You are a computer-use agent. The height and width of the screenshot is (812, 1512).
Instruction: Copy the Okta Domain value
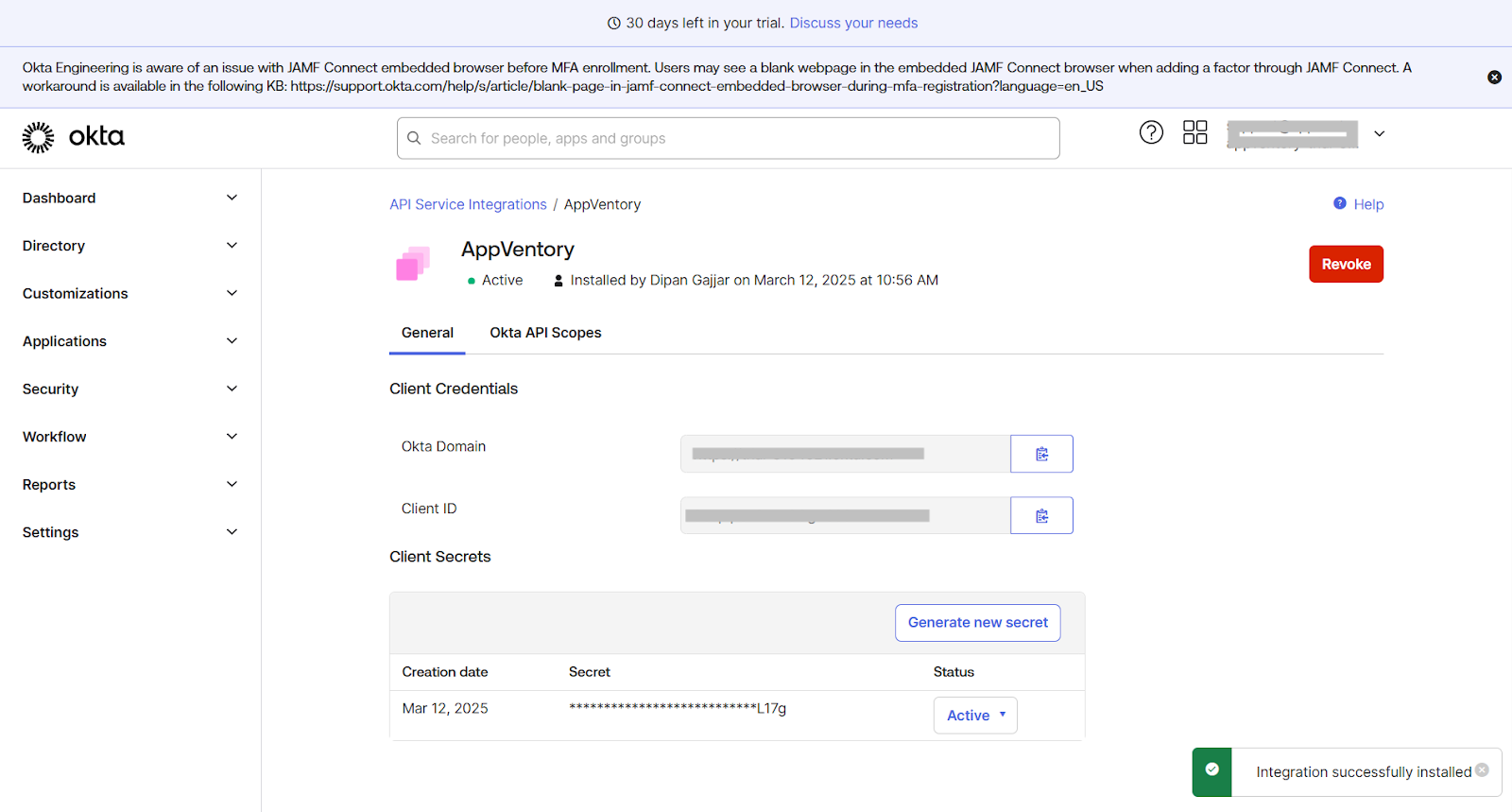pyautogui.click(x=1041, y=454)
